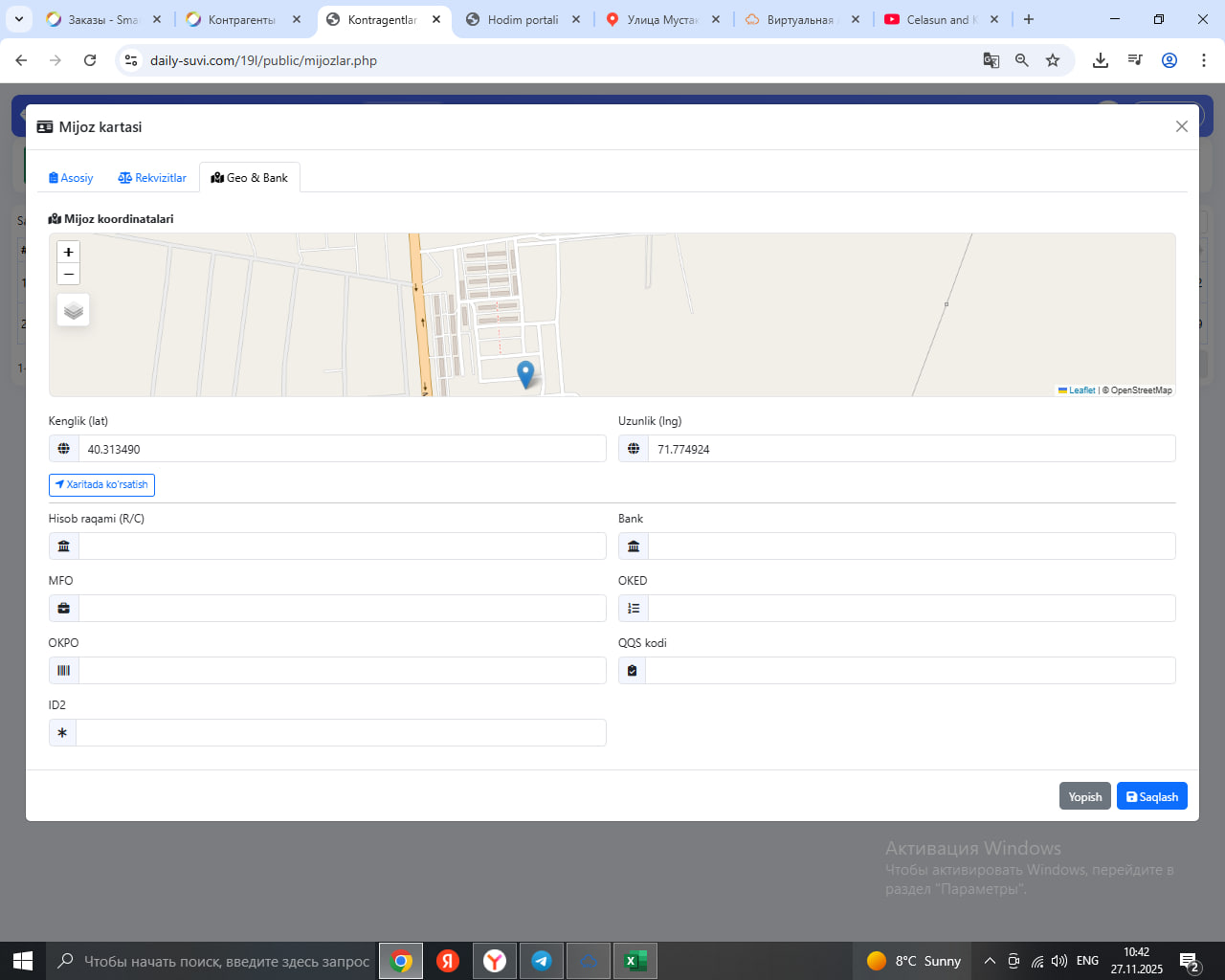Viewport: 1225px width, 980px height.
Task: Open the Chrome three-dot menu
Action: (x=1204, y=60)
